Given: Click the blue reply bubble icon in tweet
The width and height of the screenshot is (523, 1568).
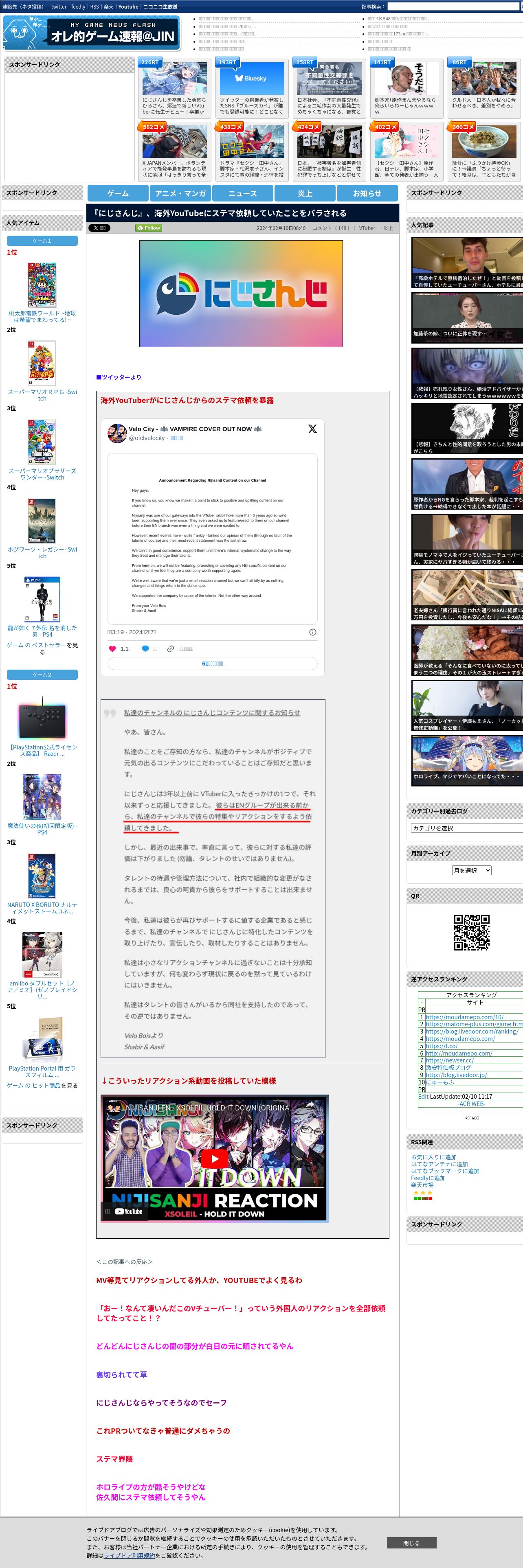Looking at the screenshot, I should coord(145,649).
